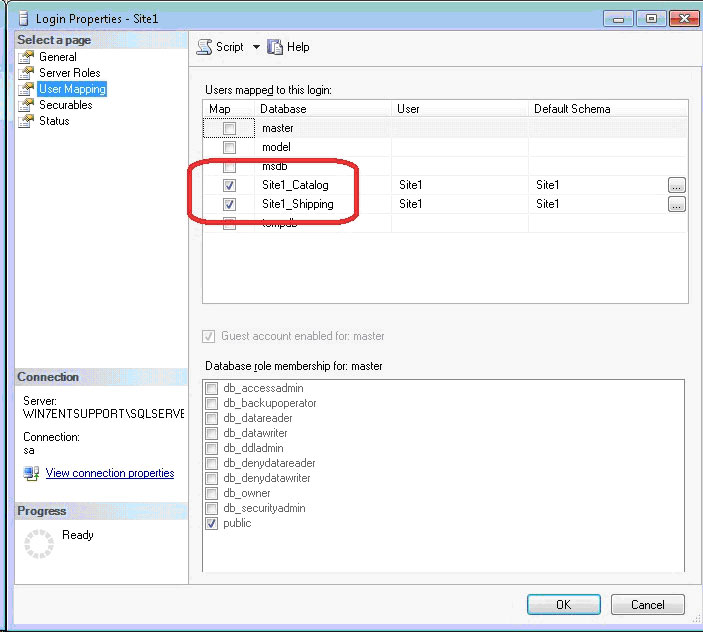Click the Script toolbar icon

pos(204,47)
